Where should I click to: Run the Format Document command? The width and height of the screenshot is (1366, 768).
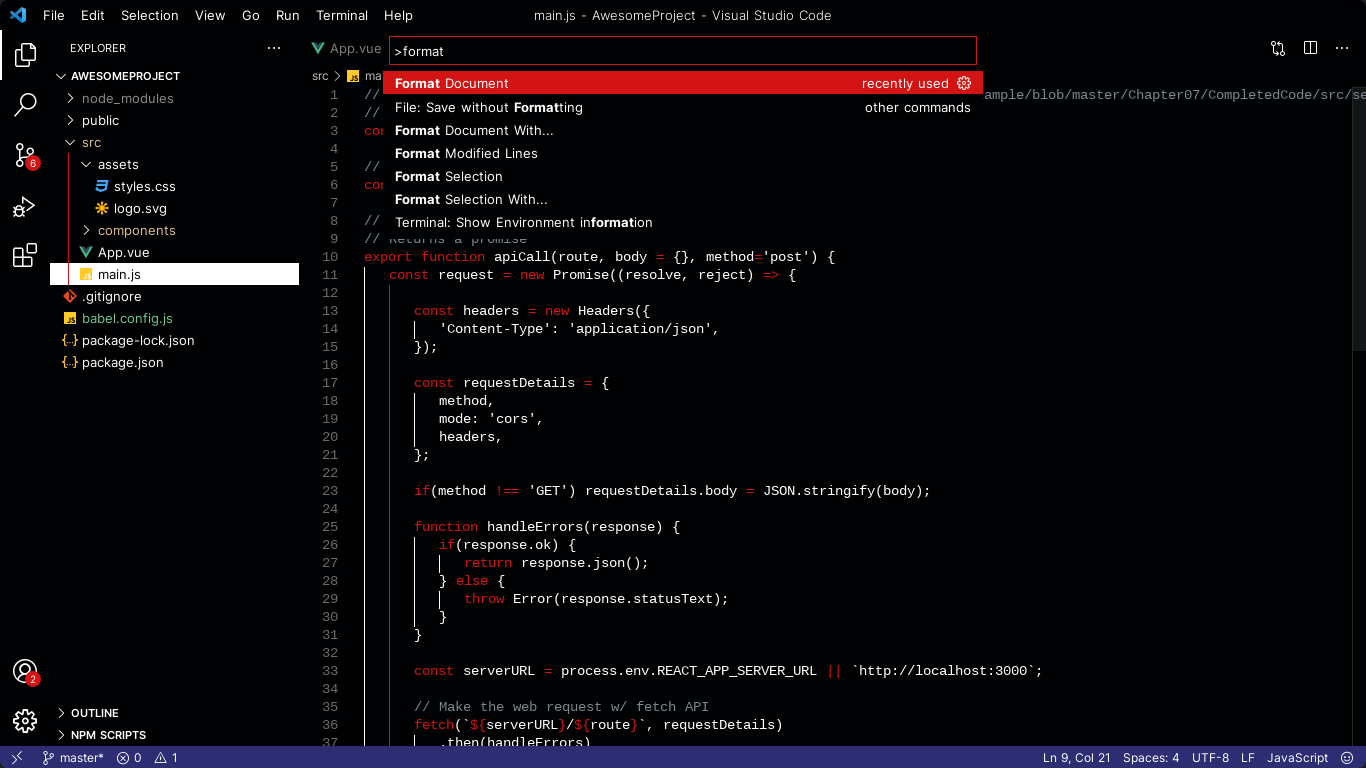(683, 83)
